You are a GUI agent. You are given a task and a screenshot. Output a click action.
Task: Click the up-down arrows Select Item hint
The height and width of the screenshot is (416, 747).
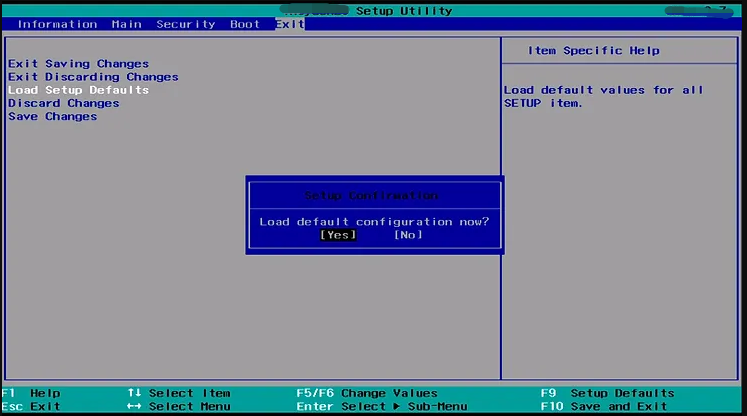(179, 394)
